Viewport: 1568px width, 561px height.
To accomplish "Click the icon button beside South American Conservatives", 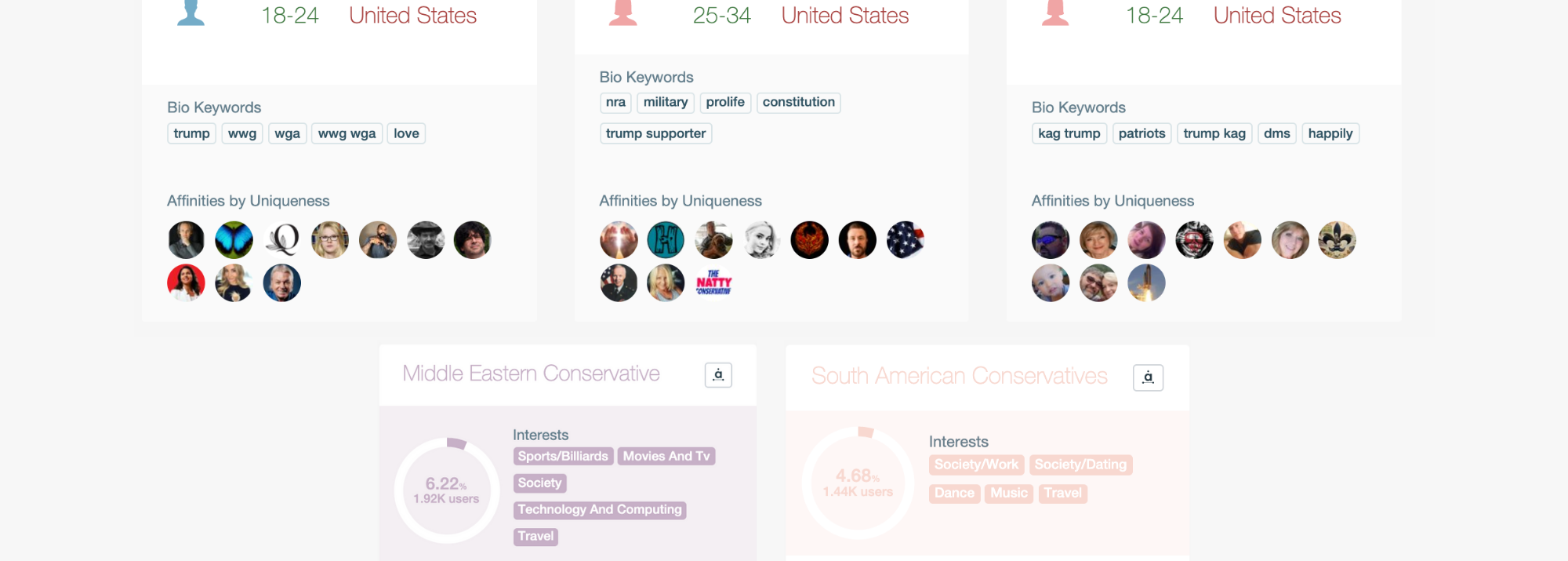I will point(1148,377).
